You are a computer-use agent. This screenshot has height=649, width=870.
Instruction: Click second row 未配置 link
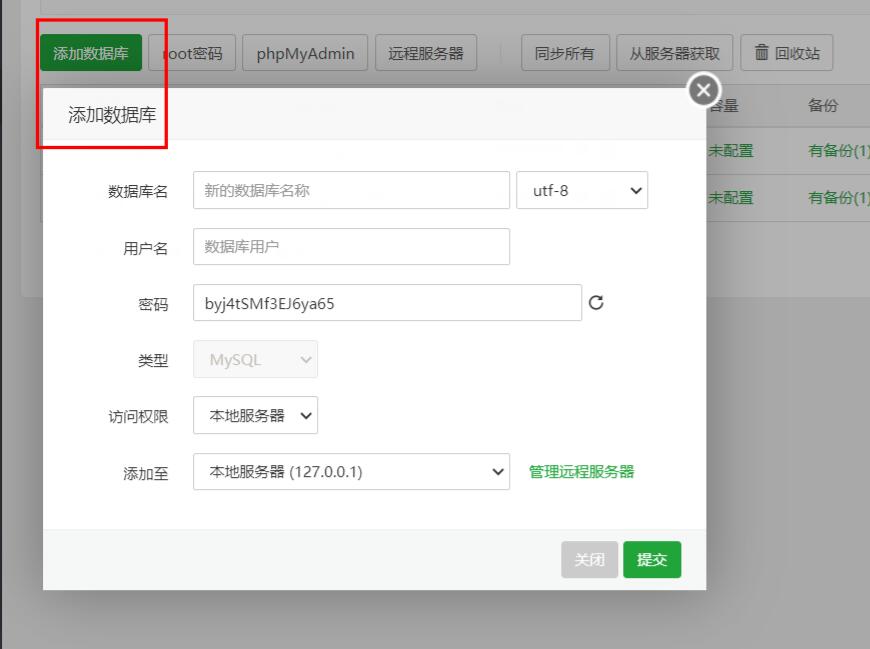731,197
